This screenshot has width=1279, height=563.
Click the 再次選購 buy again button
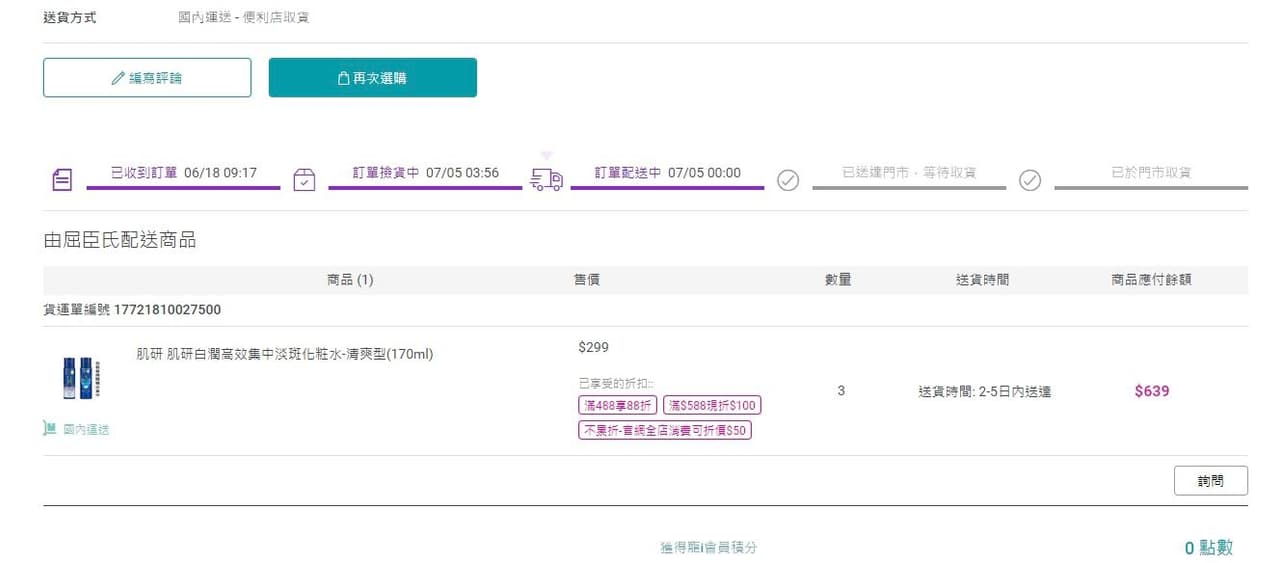[x=372, y=78]
